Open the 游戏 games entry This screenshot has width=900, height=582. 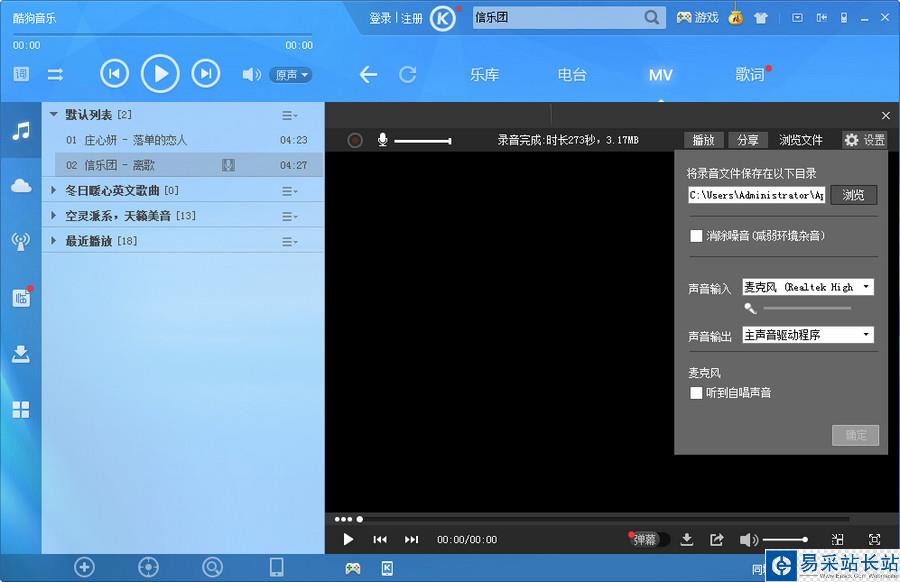697,18
